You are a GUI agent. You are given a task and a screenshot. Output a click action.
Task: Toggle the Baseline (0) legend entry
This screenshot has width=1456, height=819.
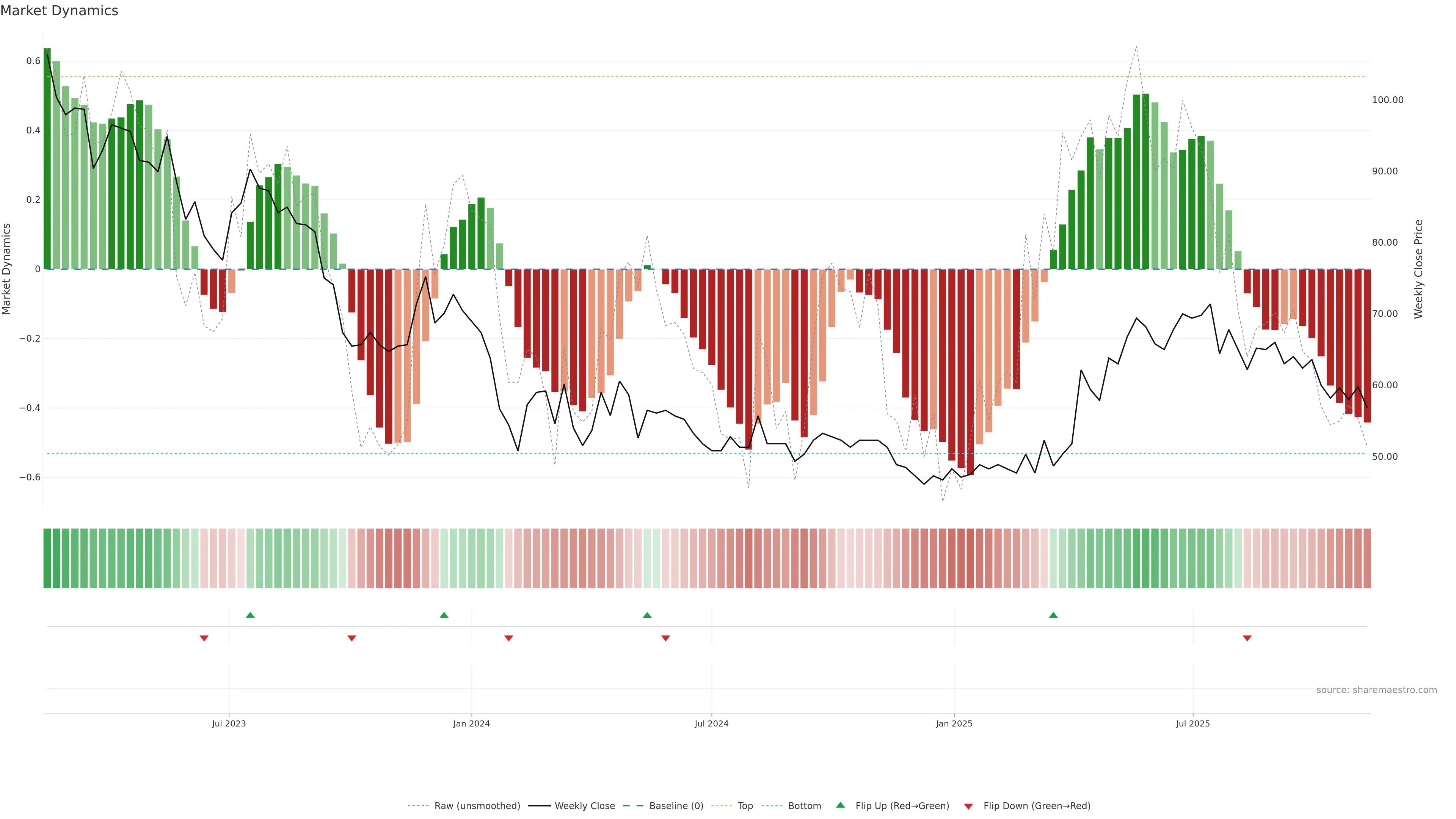coord(676,805)
